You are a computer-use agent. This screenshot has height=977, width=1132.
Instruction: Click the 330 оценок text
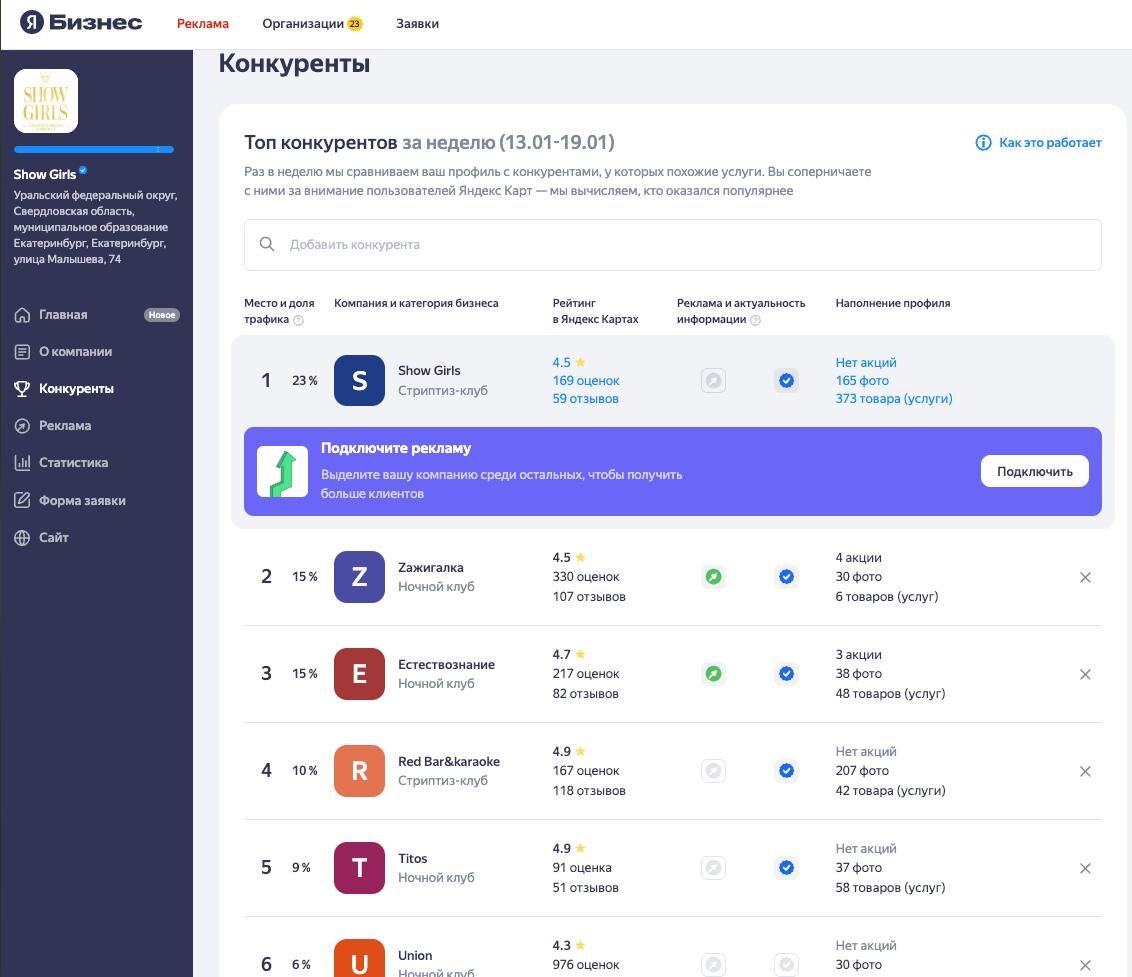click(x=585, y=577)
